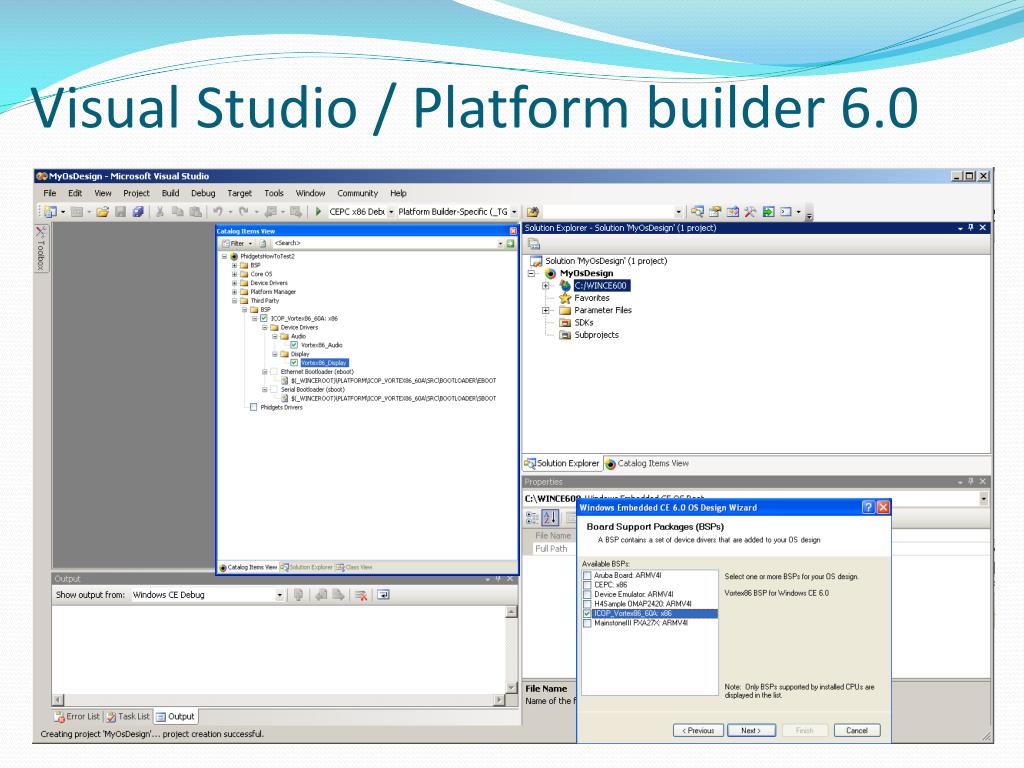Uncheck the Vortex86_Audio catalog item
The image size is (1024, 768).
(294, 345)
